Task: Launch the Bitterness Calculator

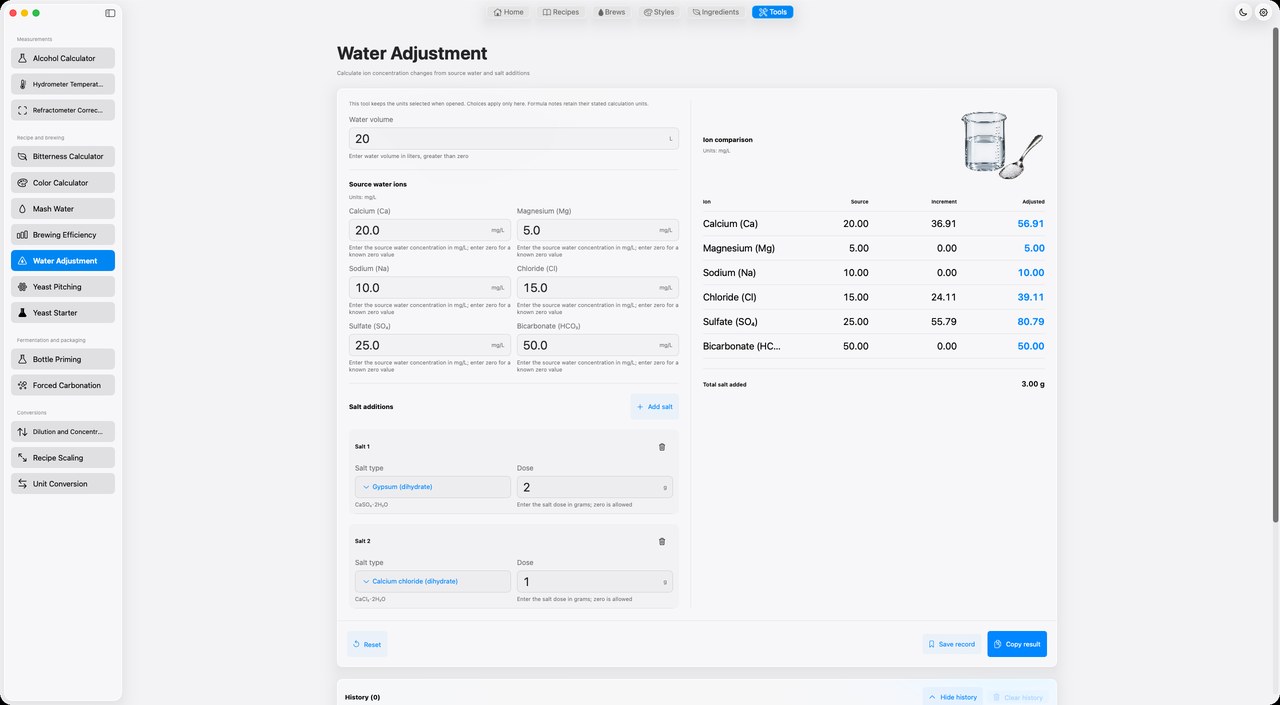Action: click(63, 156)
